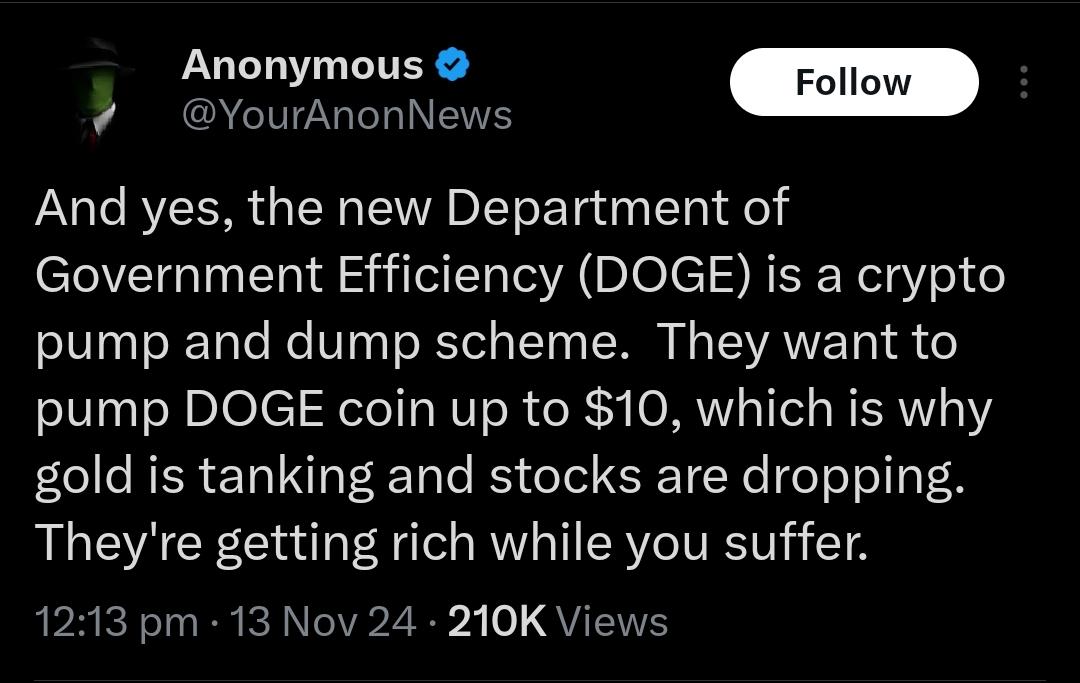This screenshot has height=683, width=1080.
Task: Click the blue verified badge
Action: tap(453, 66)
